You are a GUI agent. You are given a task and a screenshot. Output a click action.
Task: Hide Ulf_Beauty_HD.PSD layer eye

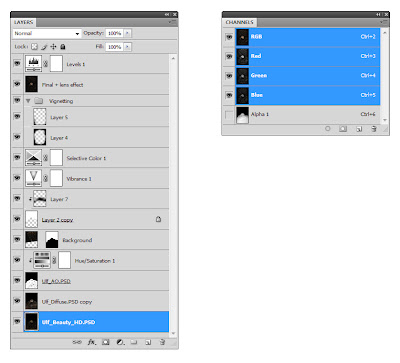[17, 321]
